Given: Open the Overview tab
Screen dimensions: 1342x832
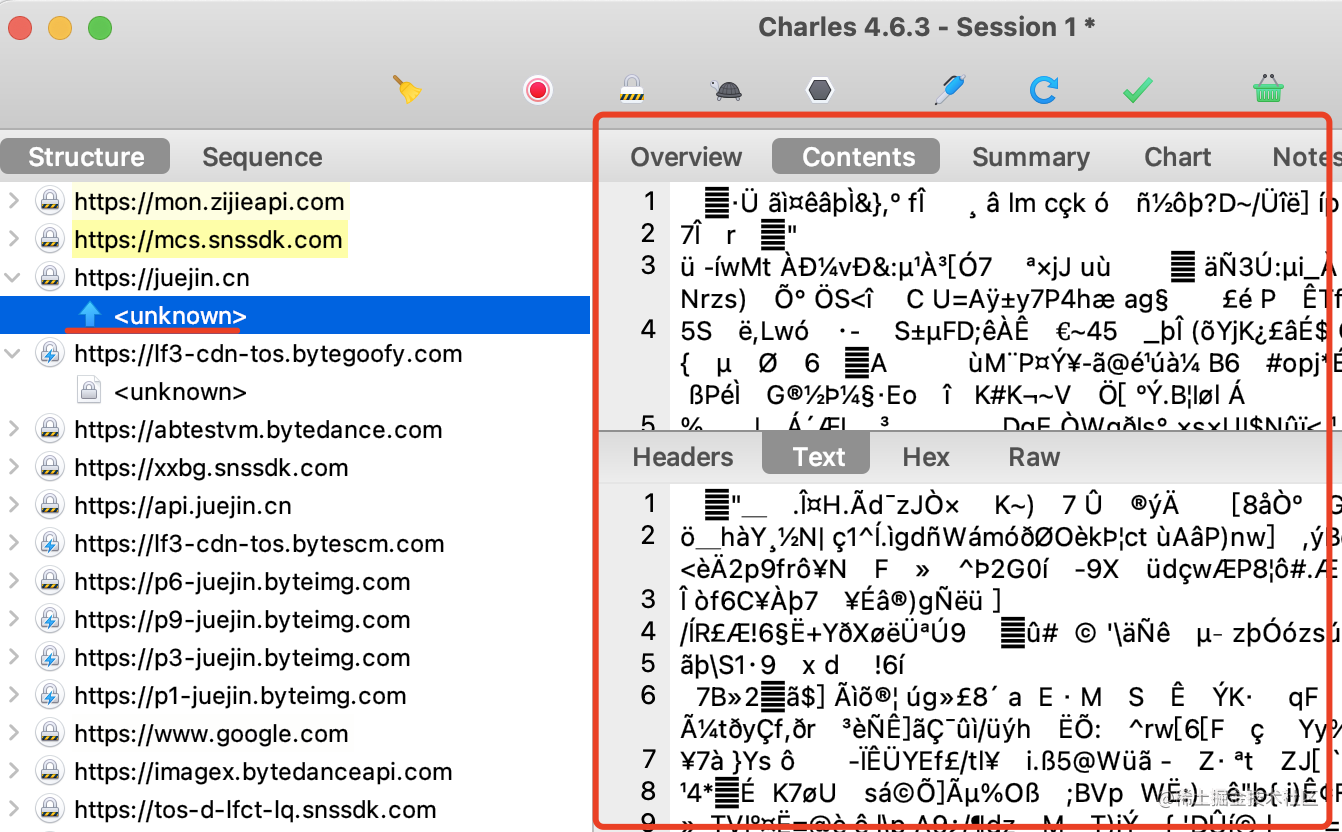Looking at the screenshot, I should pyautogui.click(x=686, y=157).
